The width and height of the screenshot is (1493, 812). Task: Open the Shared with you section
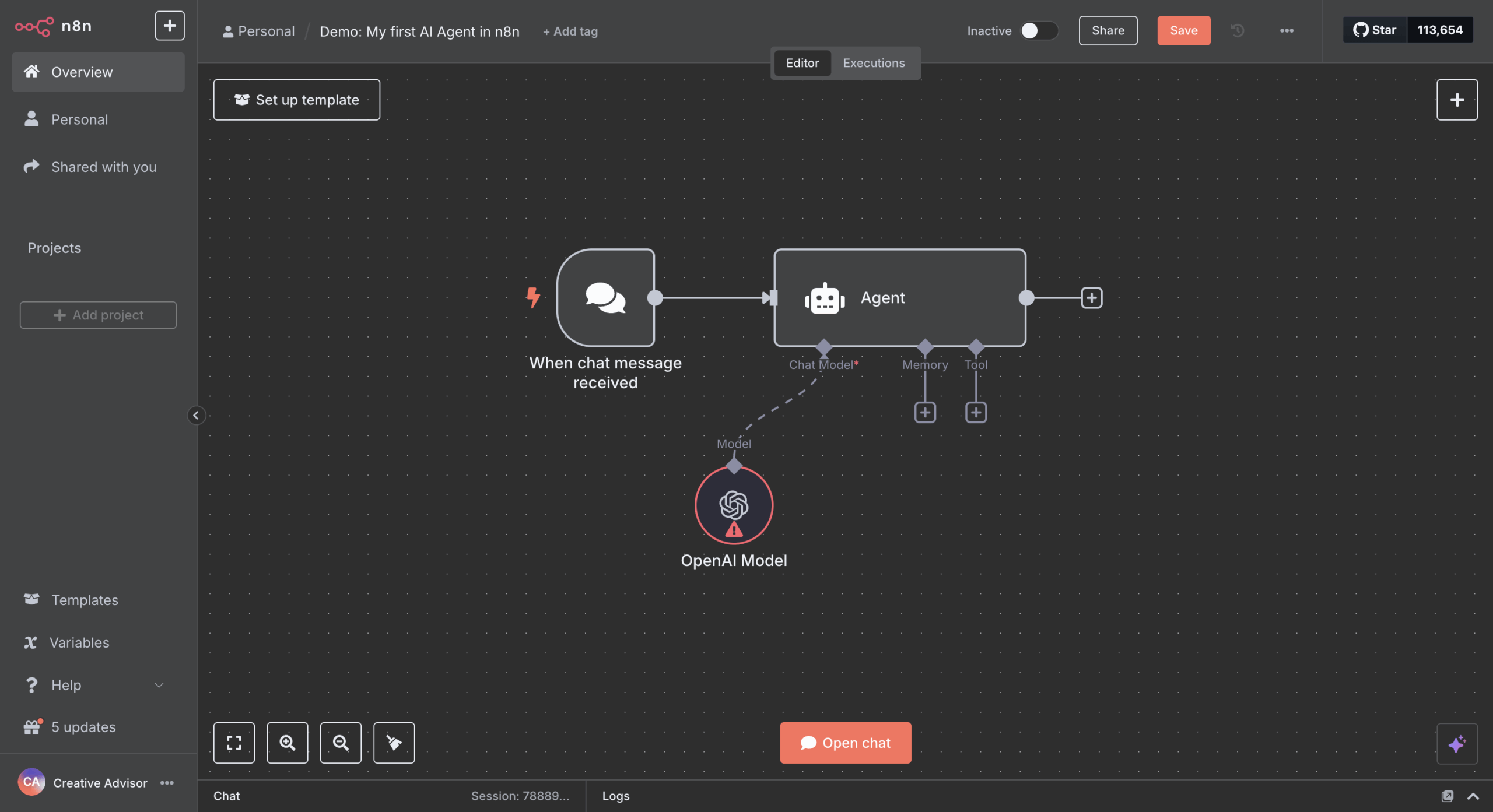click(x=98, y=167)
